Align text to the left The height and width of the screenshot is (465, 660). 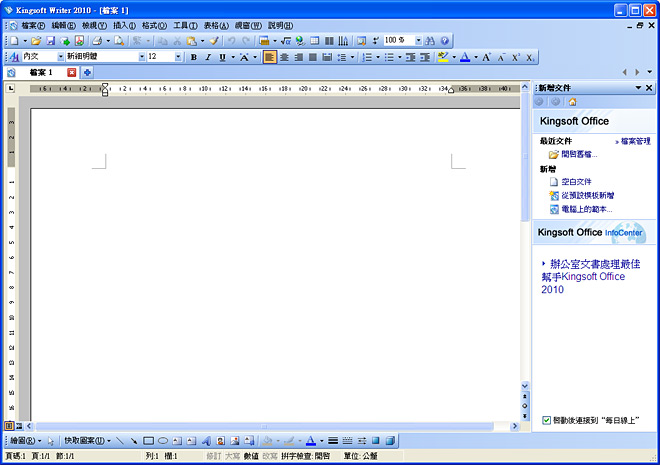[x=270, y=57]
